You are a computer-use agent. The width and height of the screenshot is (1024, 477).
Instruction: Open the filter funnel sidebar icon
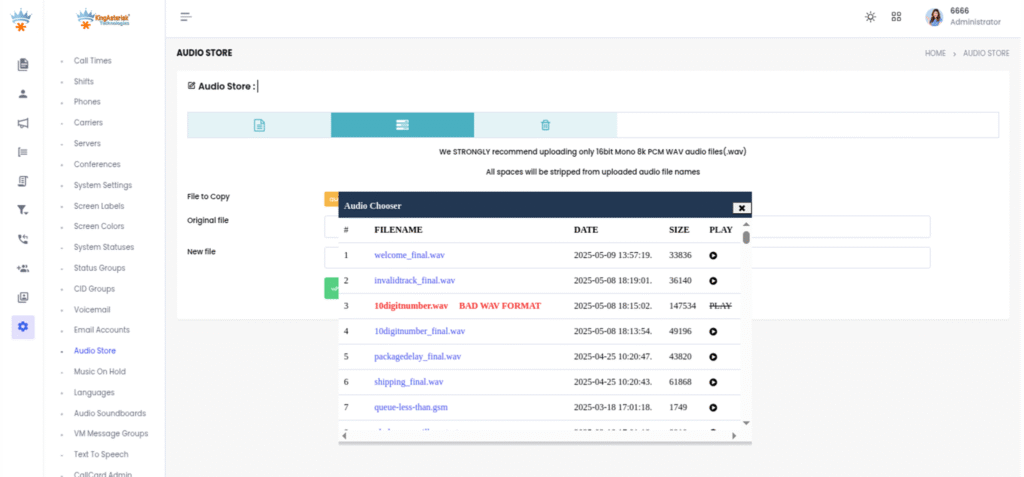tap(23, 210)
